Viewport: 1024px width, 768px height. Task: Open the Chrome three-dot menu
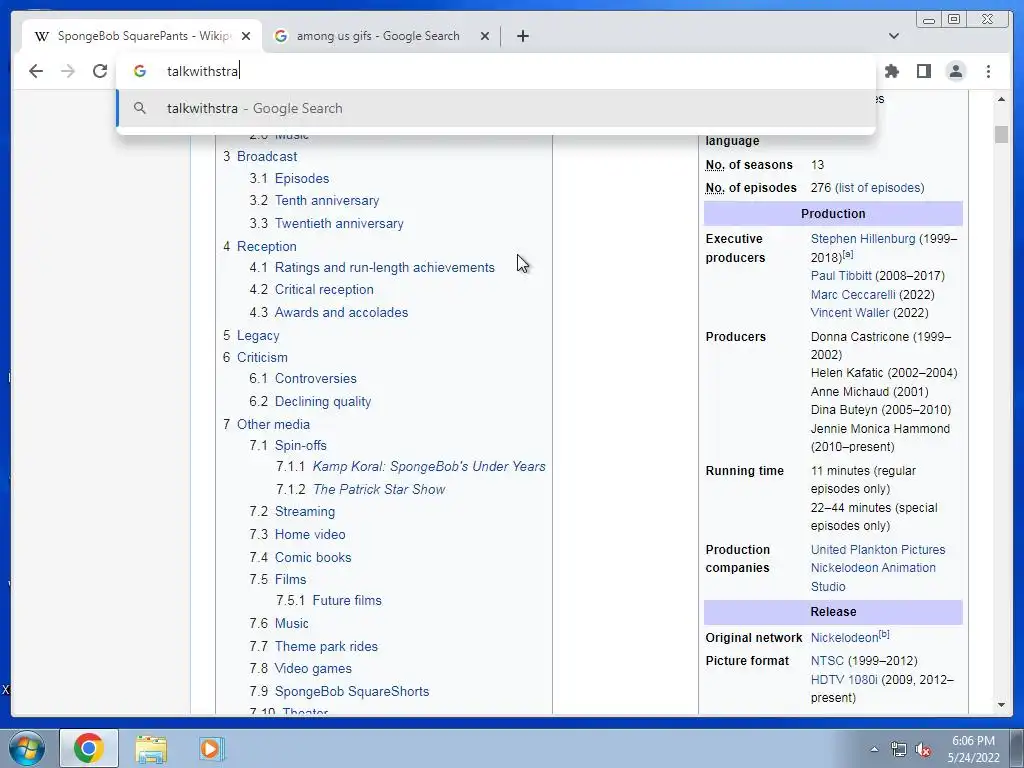pyautogui.click(x=988, y=71)
